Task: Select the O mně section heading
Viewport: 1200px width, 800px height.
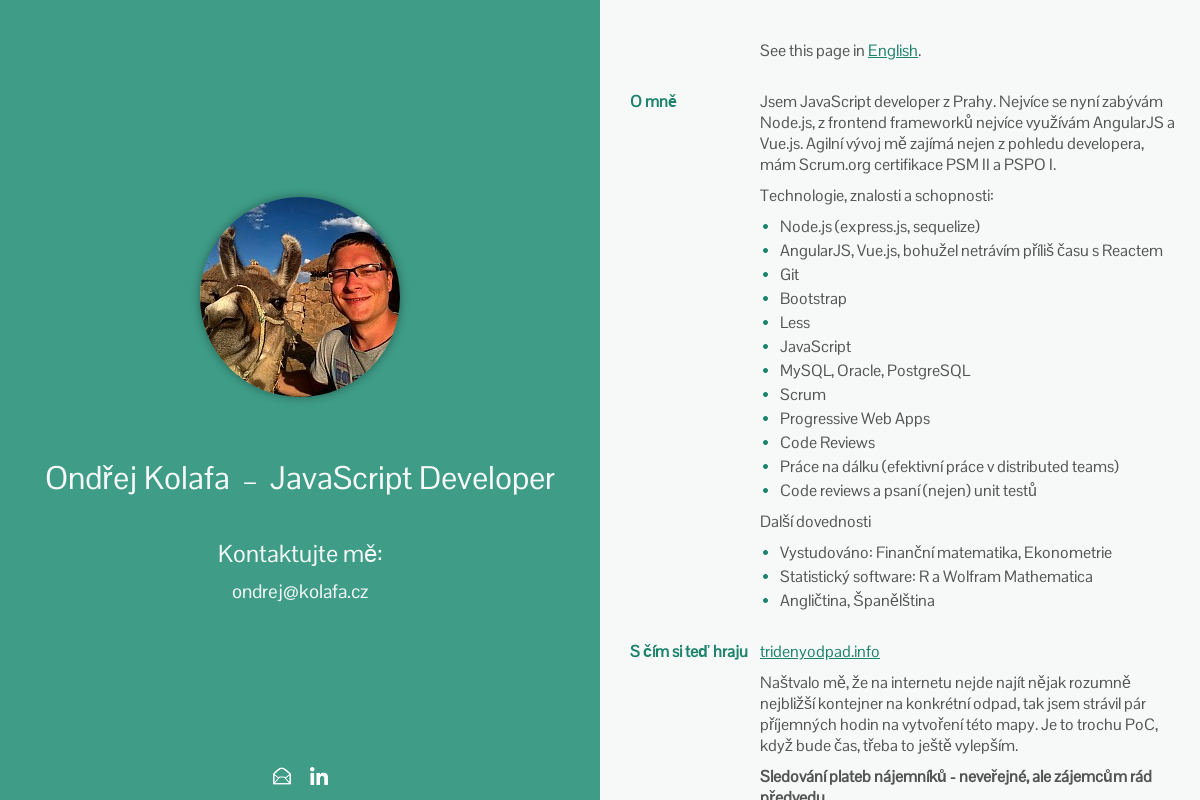Action: click(653, 101)
